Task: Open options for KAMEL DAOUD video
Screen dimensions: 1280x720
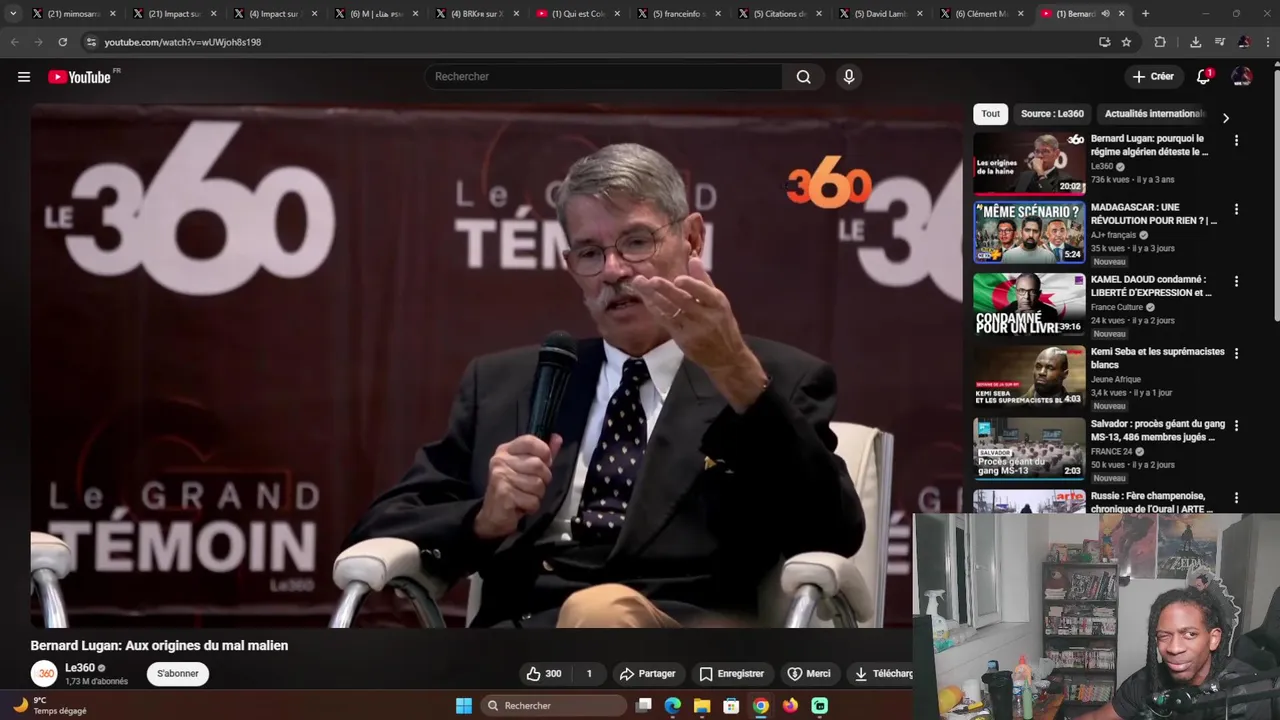Action: (1236, 281)
